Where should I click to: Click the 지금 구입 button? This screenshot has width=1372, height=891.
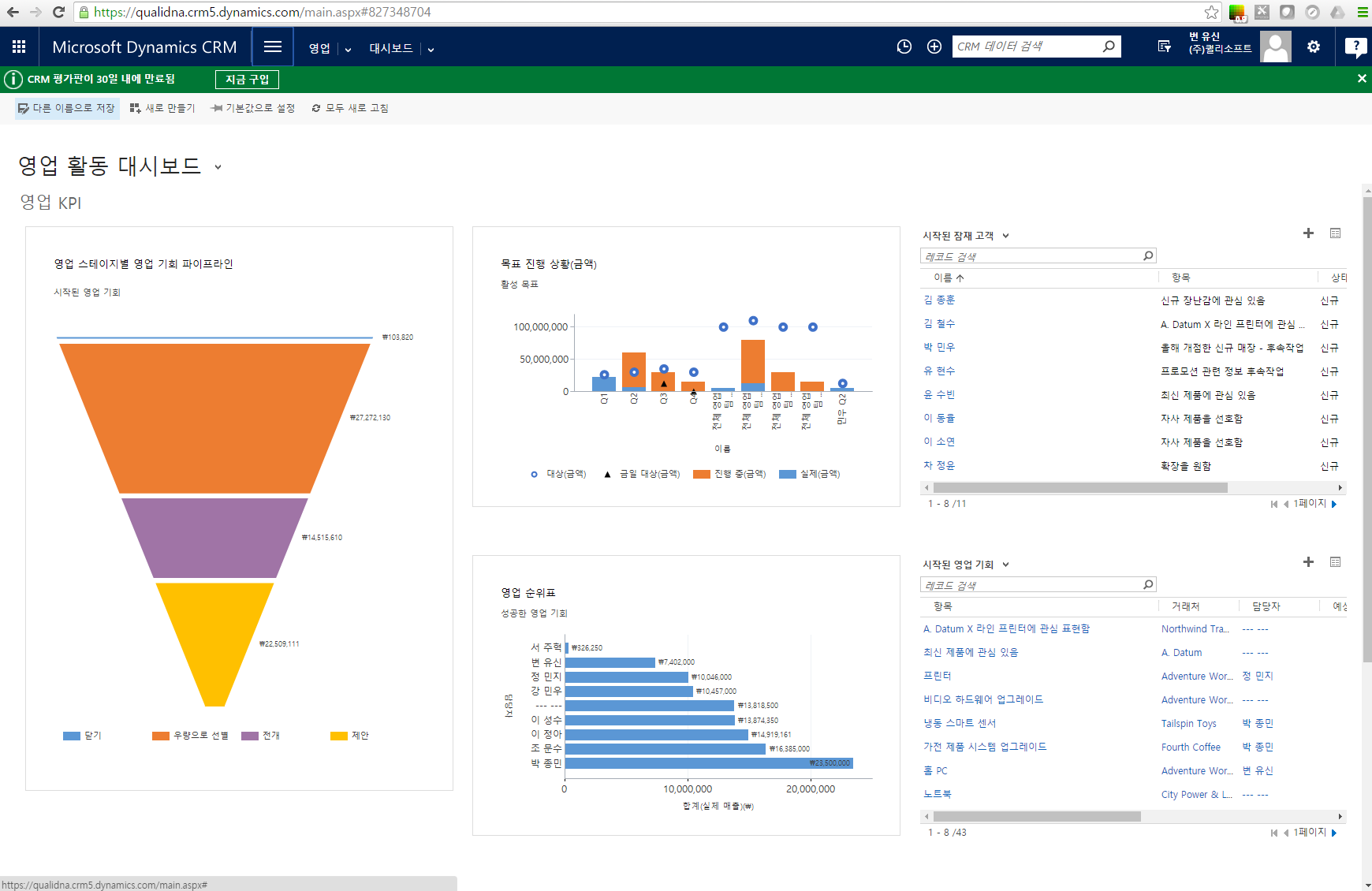pos(247,80)
